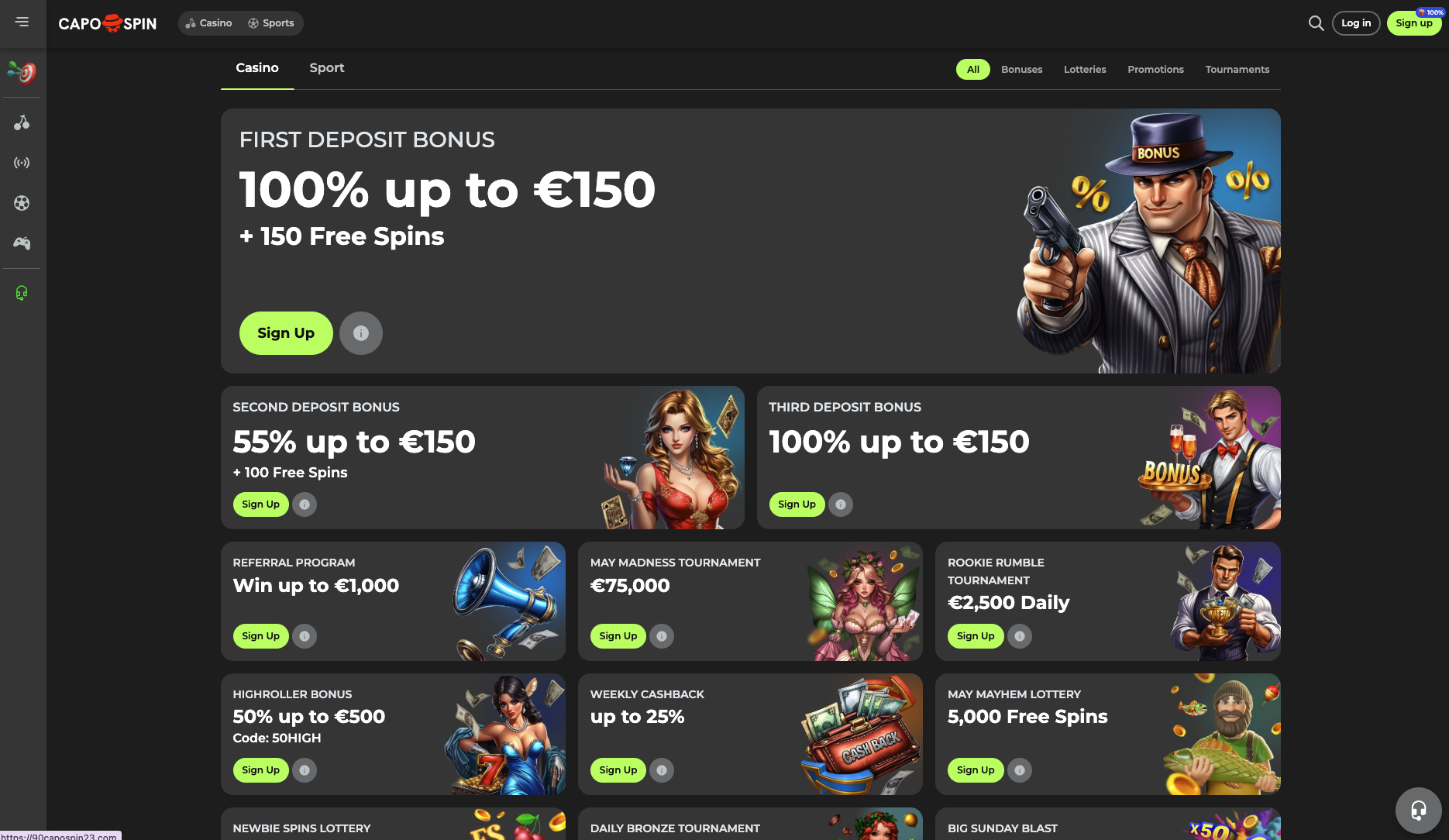The image size is (1449, 840).
Task: Filter promotions by Lotteries
Action: [1085, 70]
